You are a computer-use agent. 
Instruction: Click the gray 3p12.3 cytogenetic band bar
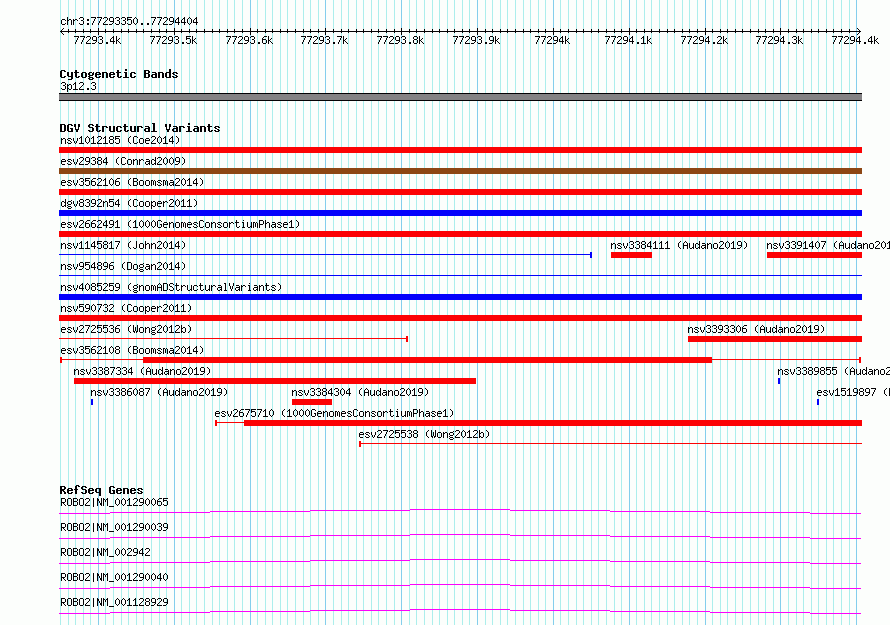[x=460, y=97]
